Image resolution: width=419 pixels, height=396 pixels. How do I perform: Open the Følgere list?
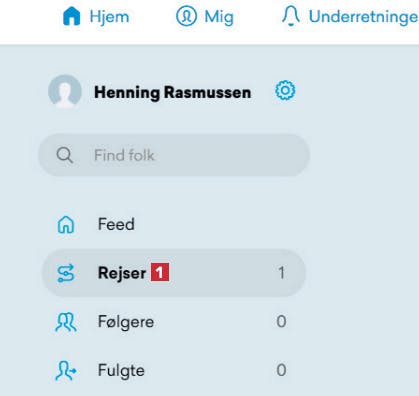[x=174, y=322]
